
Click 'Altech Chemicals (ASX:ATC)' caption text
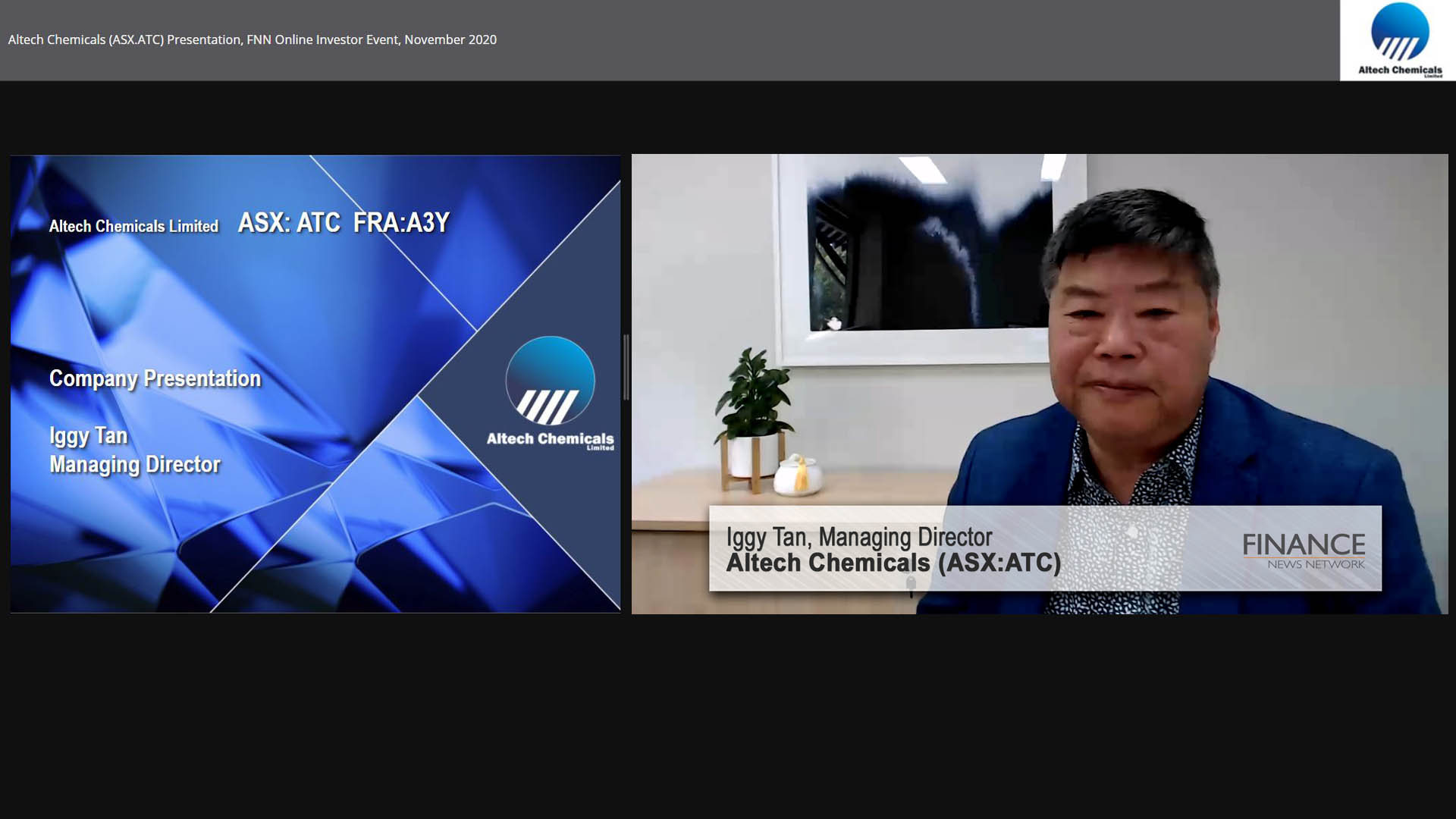[893, 563]
